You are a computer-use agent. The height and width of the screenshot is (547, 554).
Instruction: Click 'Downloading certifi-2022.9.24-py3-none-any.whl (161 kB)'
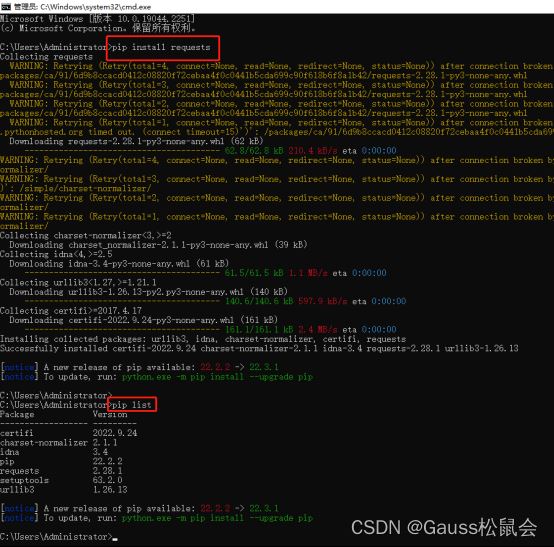tap(143, 320)
